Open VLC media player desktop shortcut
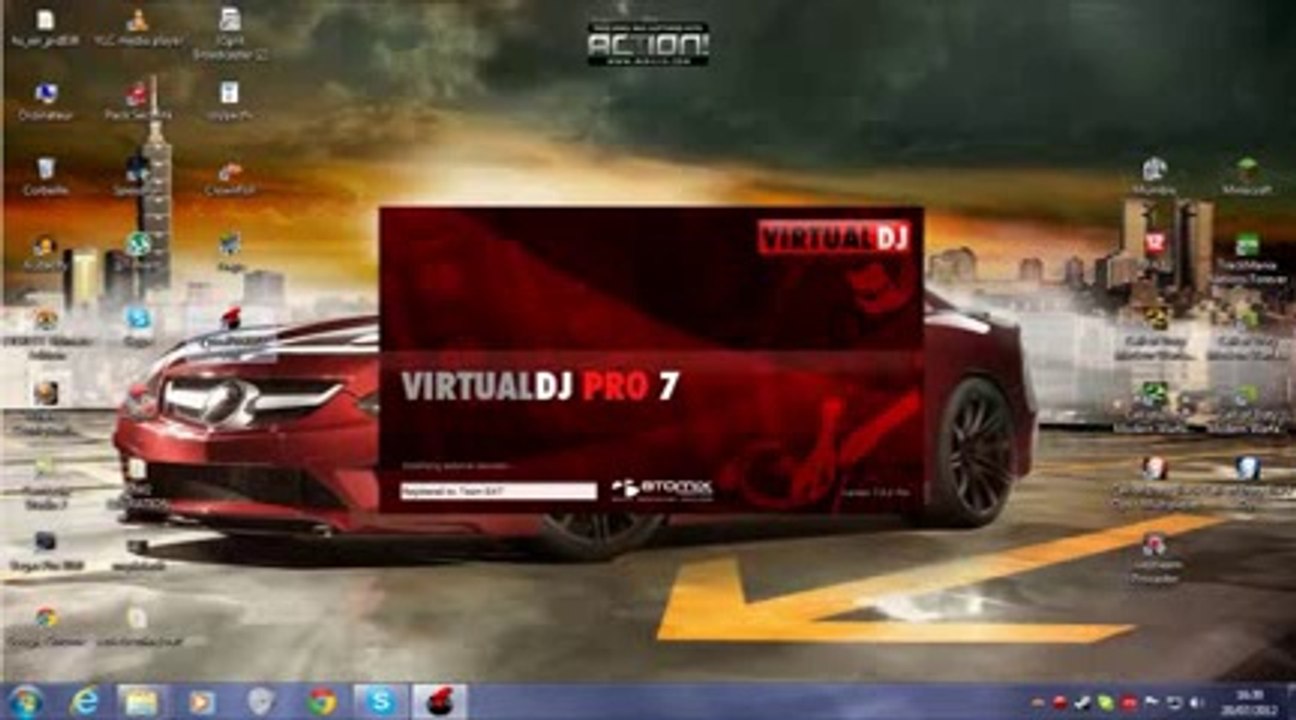 [138, 26]
